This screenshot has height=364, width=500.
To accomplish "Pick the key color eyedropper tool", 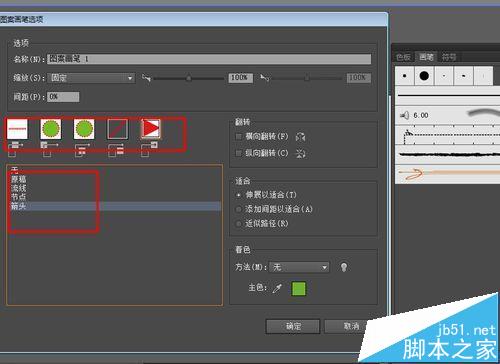I will point(277,288).
